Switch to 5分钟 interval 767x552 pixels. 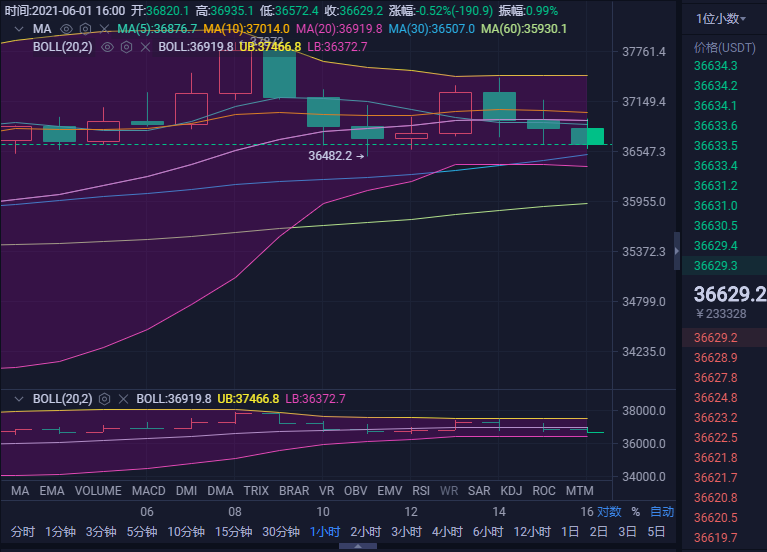142,532
